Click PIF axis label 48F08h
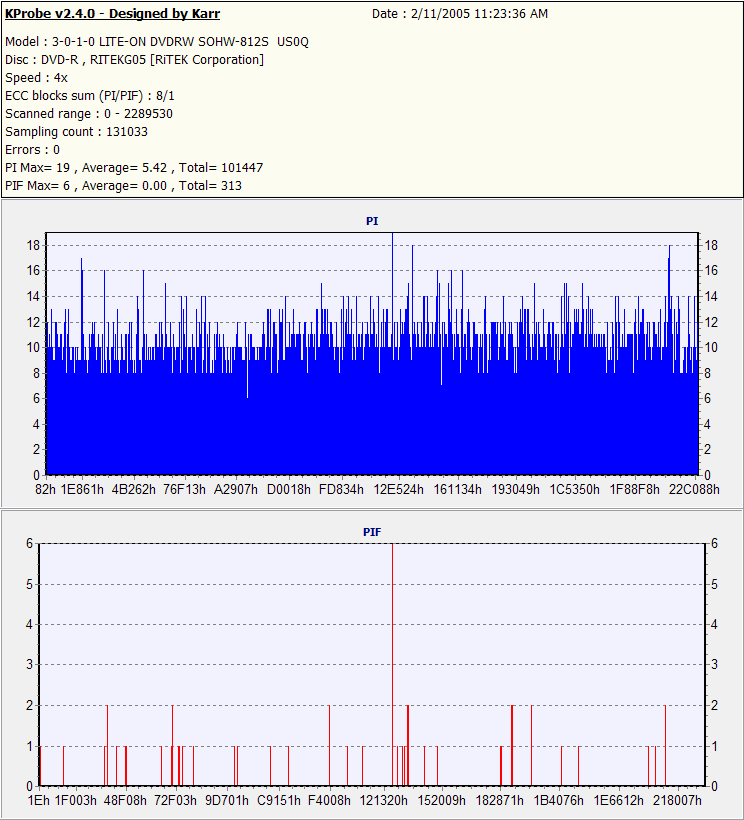The image size is (744, 820). pyautogui.click(x=125, y=801)
